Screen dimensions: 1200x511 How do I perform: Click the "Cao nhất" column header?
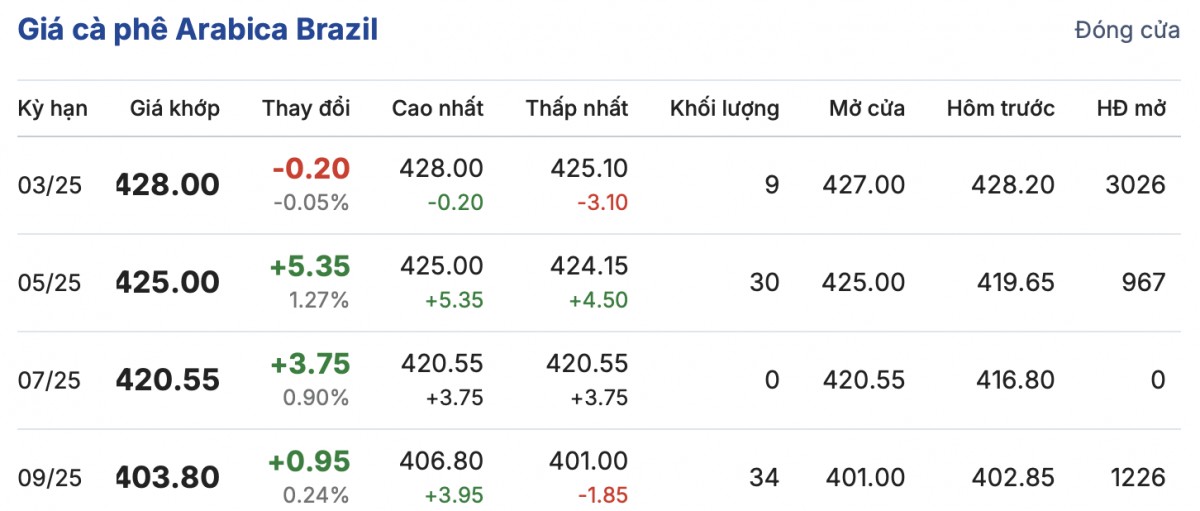tap(437, 108)
